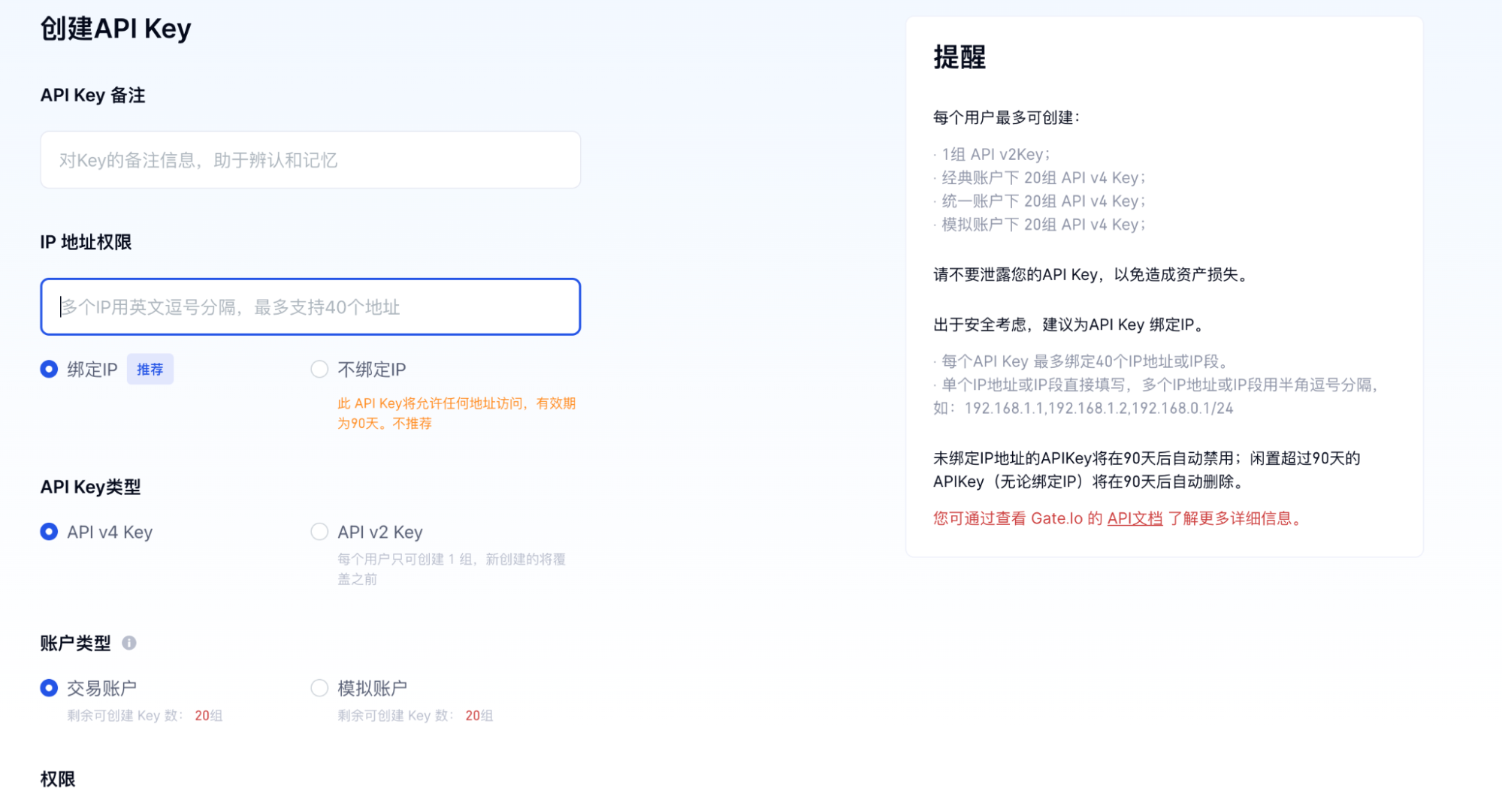1502x812 pixels.
Task: Select the API v4 Key option
Action: tap(49, 532)
